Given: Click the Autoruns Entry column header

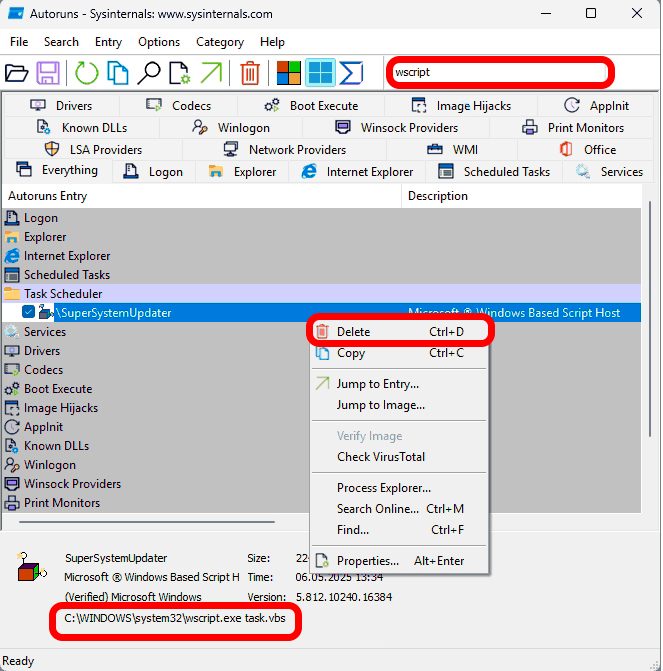Looking at the screenshot, I should pyautogui.click(x=202, y=196).
